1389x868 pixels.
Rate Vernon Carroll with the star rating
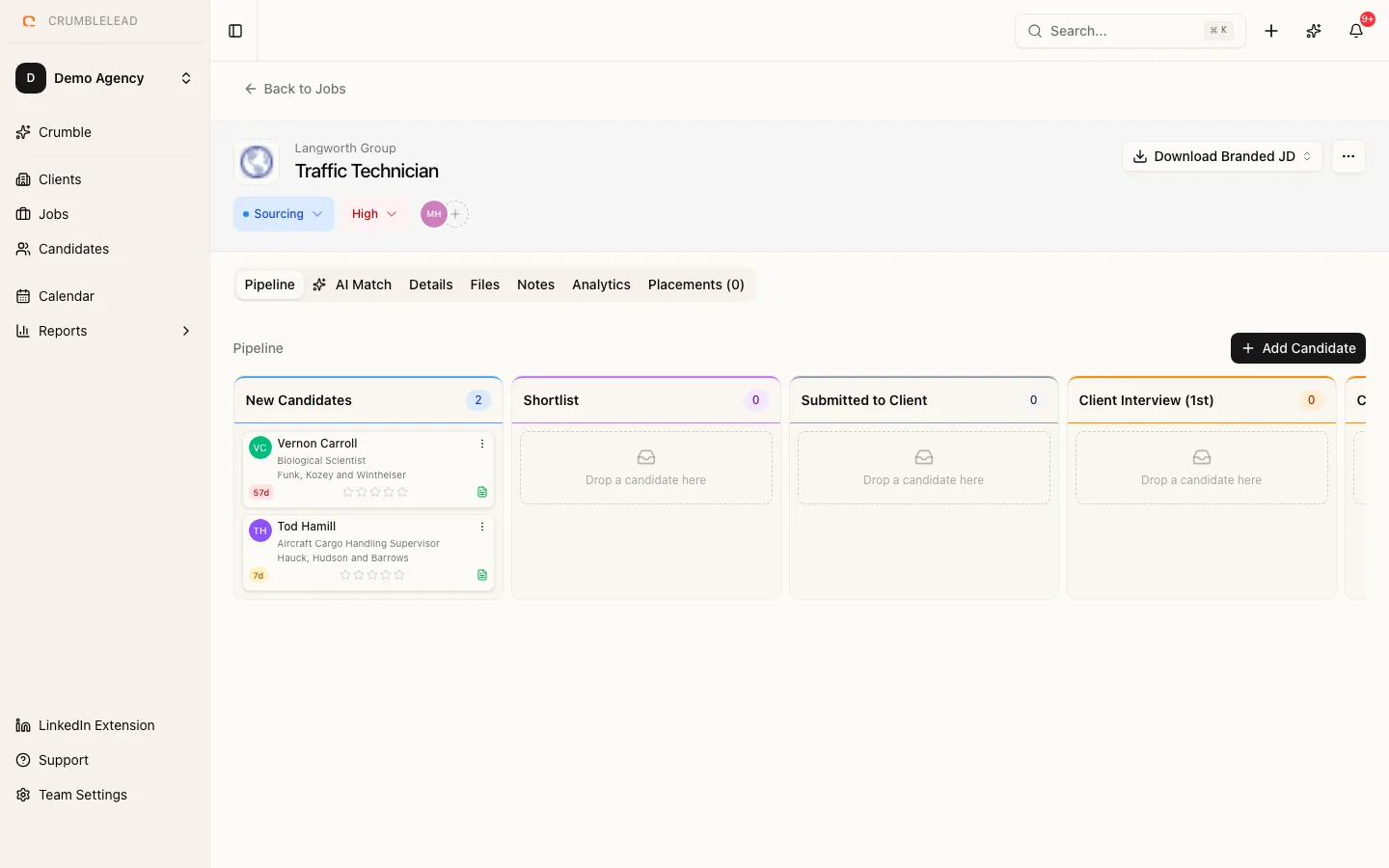[x=375, y=492]
